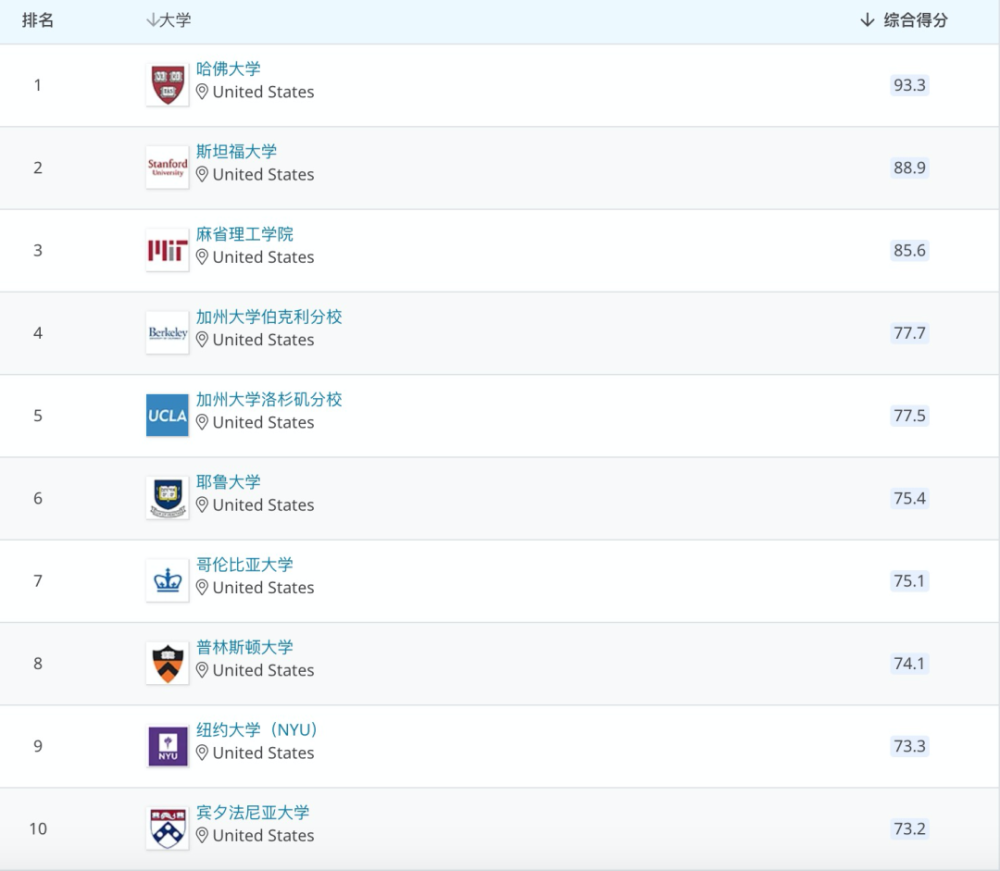This screenshot has width=1000, height=871.
Task: Click location pin icon under 麻省理工学院
Action: [202, 258]
